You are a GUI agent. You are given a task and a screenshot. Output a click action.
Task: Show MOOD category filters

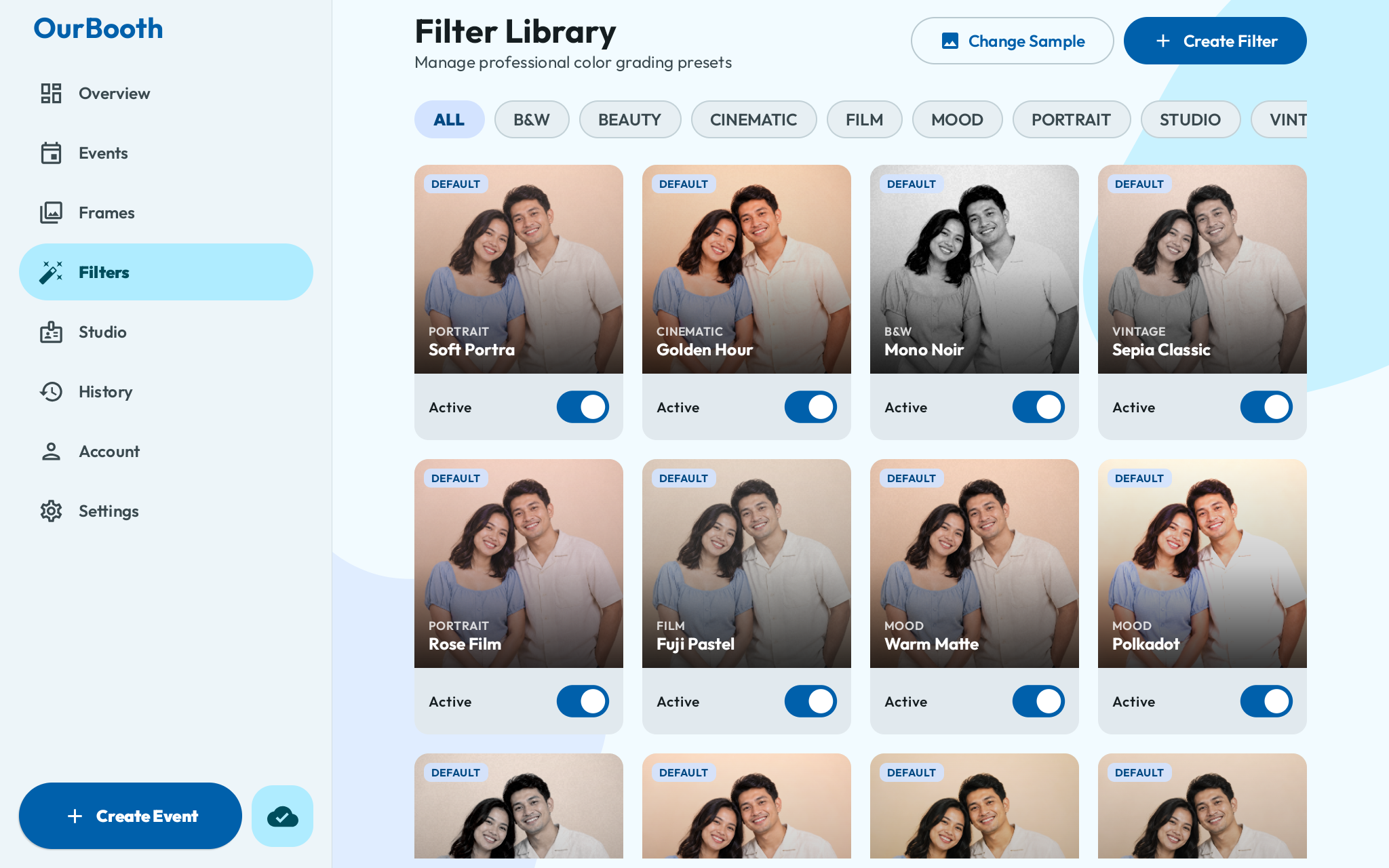tap(957, 119)
